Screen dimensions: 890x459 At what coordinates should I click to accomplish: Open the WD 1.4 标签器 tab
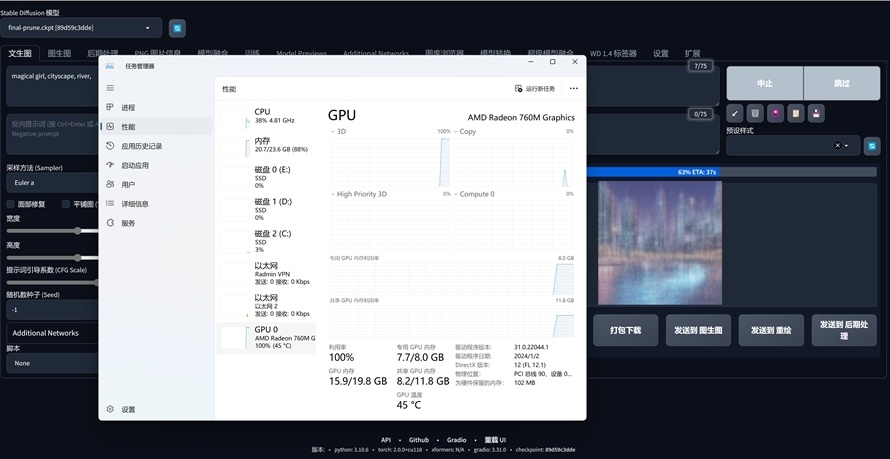click(613, 53)
